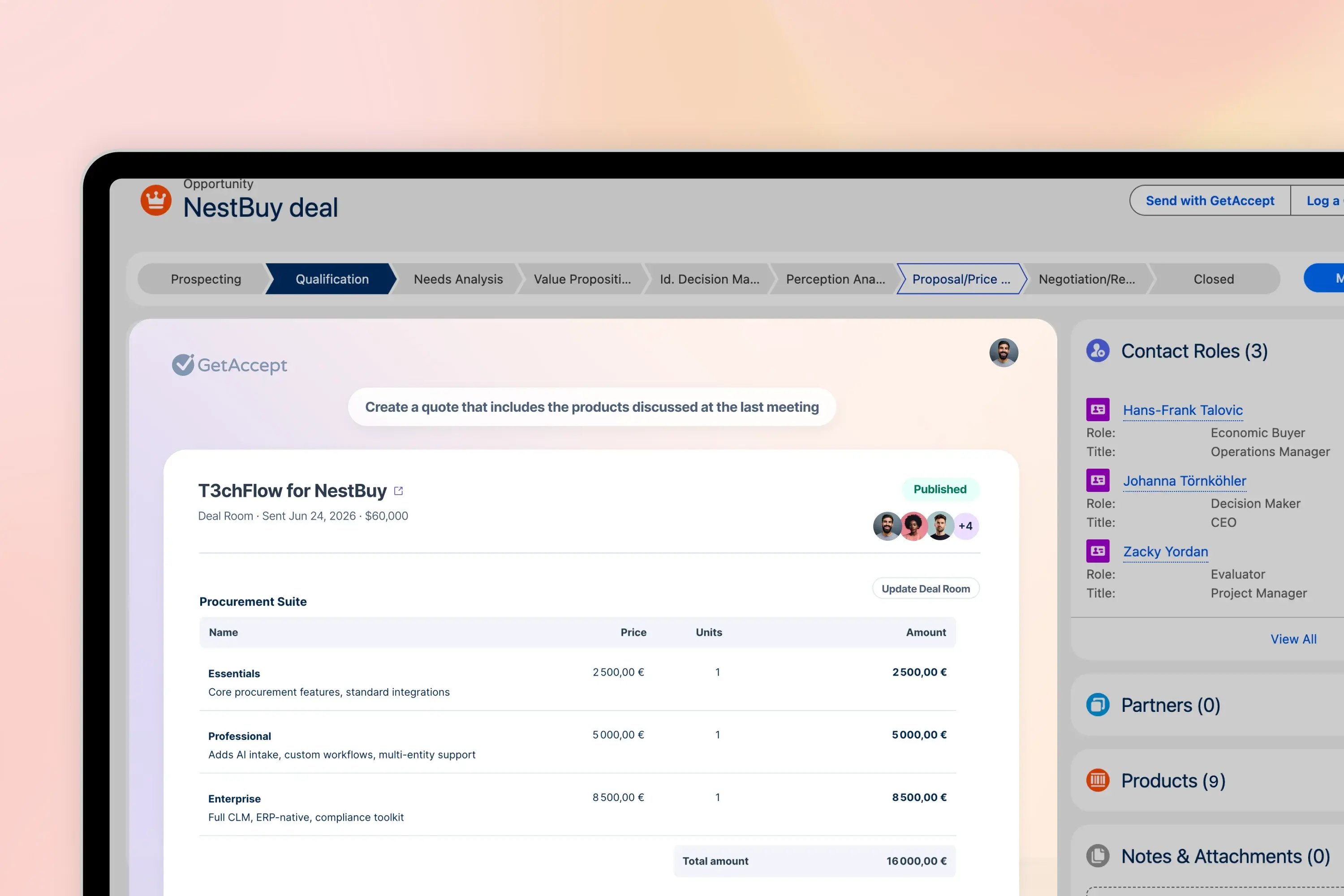Click the contact card icon for Johanna Törnköhler

pyautogui.click(x=1098, y=480)
